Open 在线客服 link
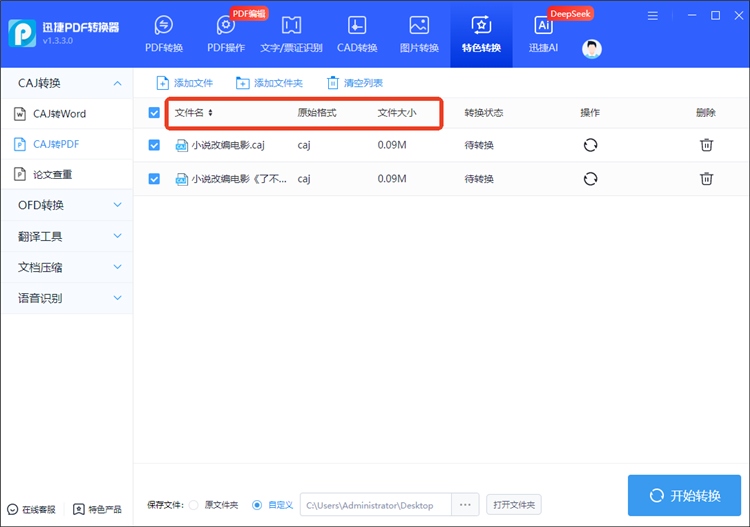 [x=32, y=509]
